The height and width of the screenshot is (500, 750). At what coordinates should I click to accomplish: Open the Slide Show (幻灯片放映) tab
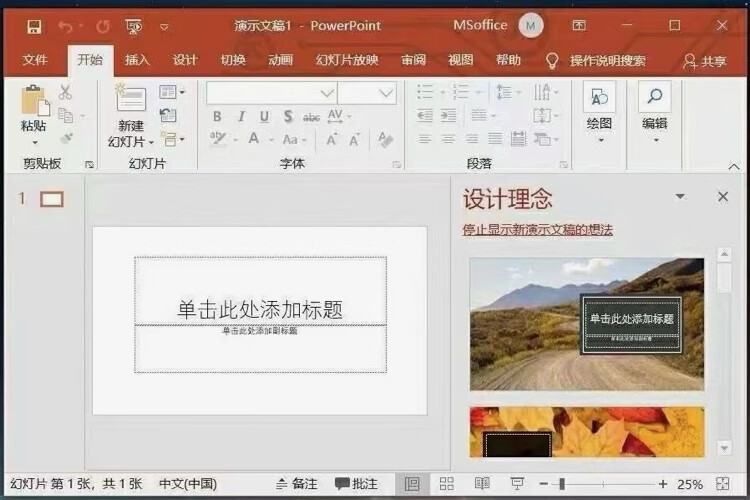click(x=347, y=60)
